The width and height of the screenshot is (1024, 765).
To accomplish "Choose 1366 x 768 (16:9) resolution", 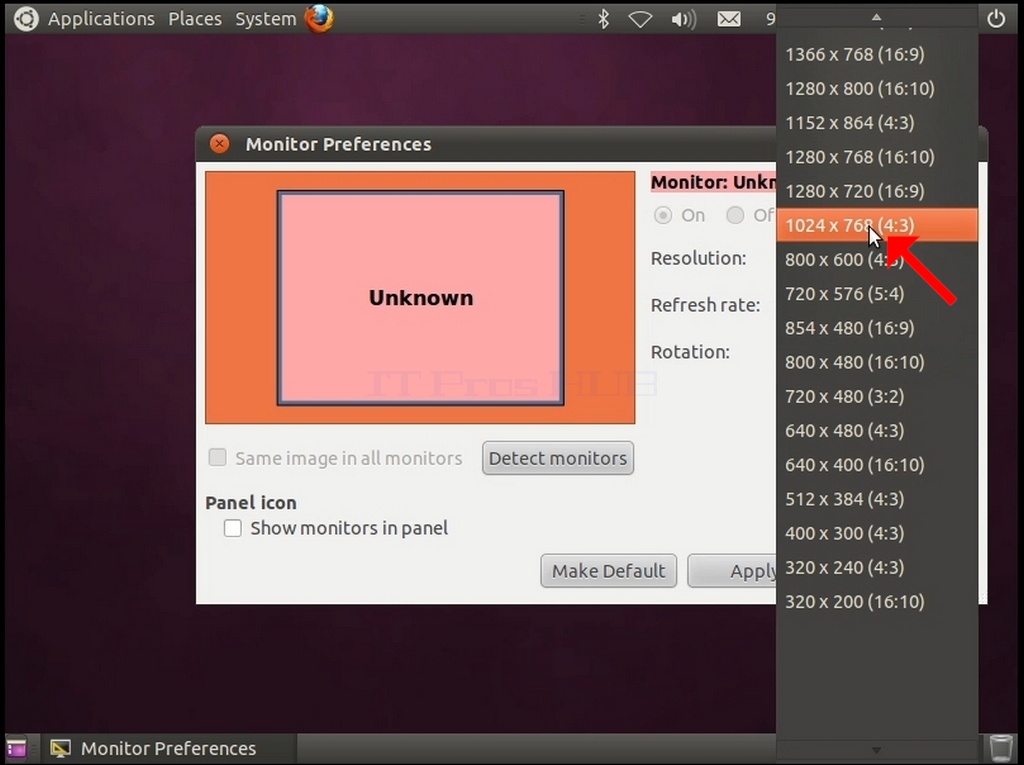I will pyautogui.click(x=877, y=54).
